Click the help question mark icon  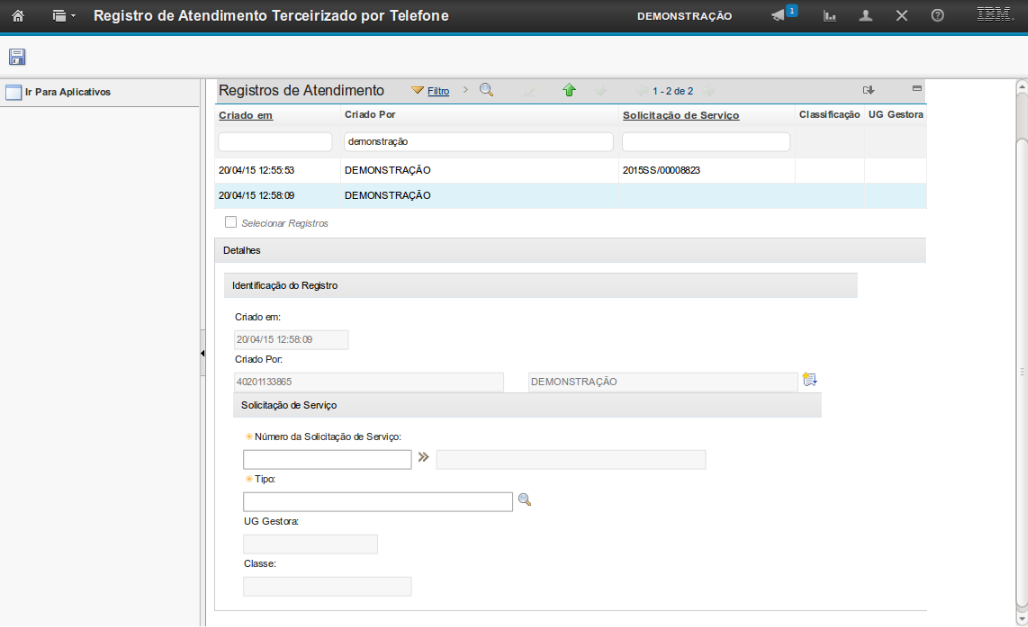coord(937,16)
